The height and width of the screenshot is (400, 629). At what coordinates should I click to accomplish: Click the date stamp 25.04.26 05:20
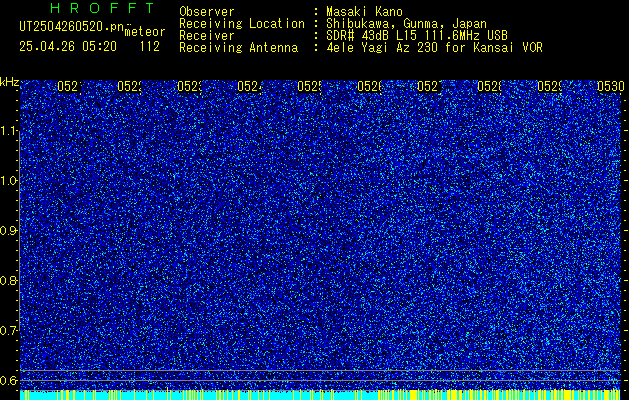[x=68, y=47]
